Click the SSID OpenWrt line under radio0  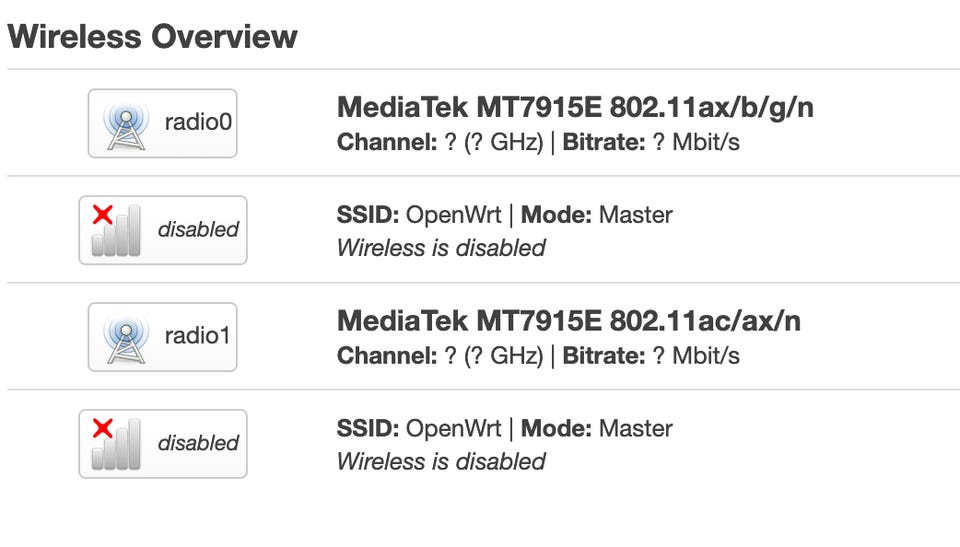point(504,215)
